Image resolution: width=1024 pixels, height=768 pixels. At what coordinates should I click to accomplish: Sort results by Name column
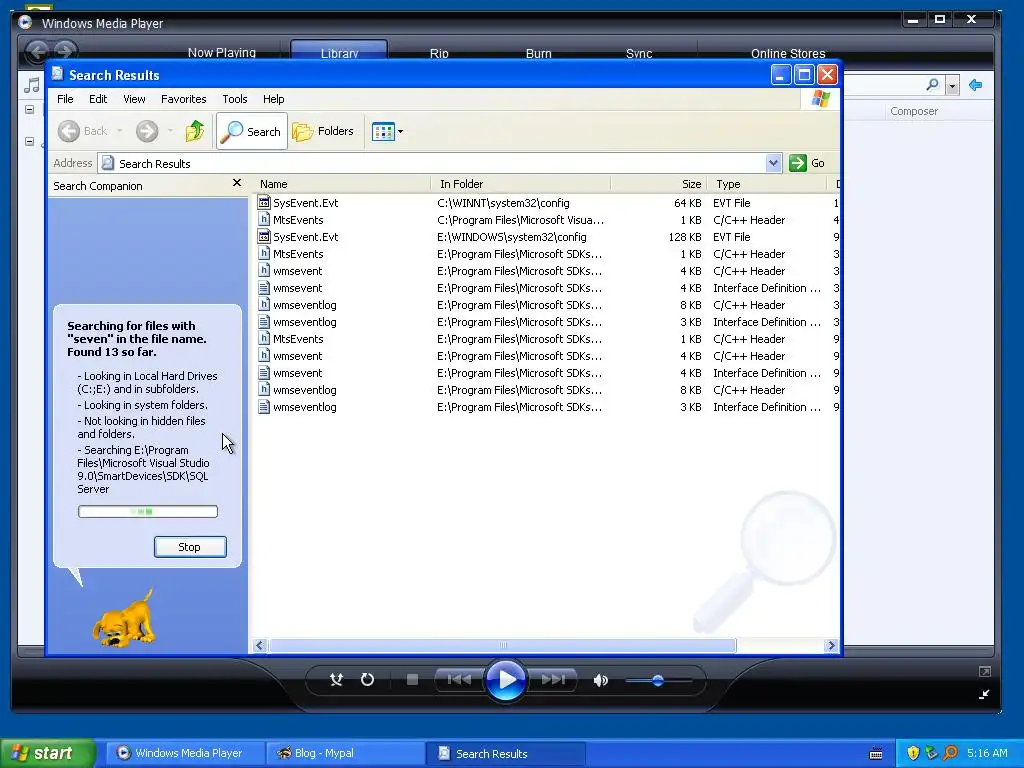point(342,184)
